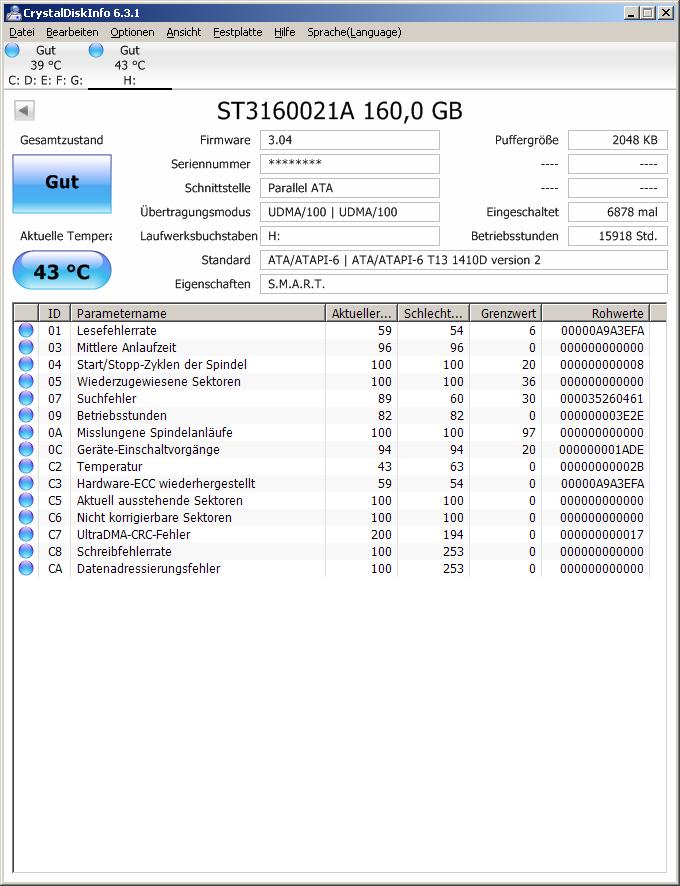Click status orb of Aktuell ausstehende Sektoren row
Screen dimensions: 680x886
pyautogui.click(x=26, y=500)
